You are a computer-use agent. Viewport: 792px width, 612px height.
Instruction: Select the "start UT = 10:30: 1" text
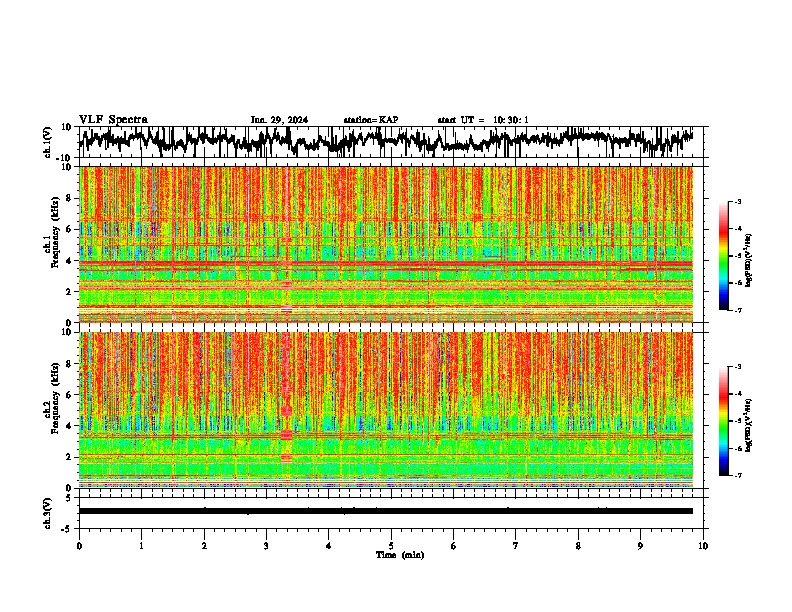pos(483,120)
